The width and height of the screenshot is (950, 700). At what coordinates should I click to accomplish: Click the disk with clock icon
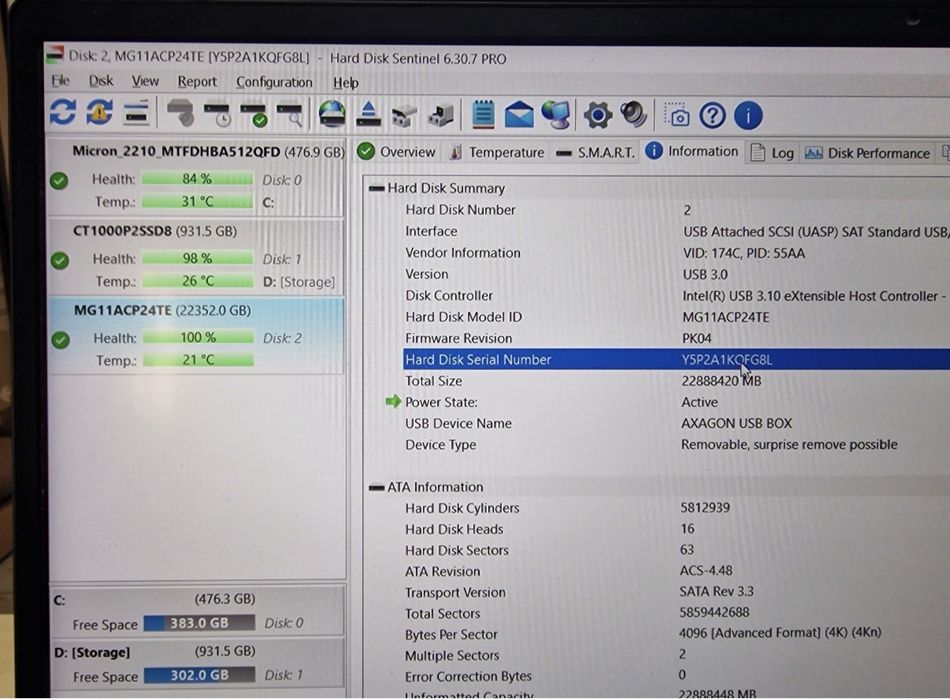tap(217, 114)
